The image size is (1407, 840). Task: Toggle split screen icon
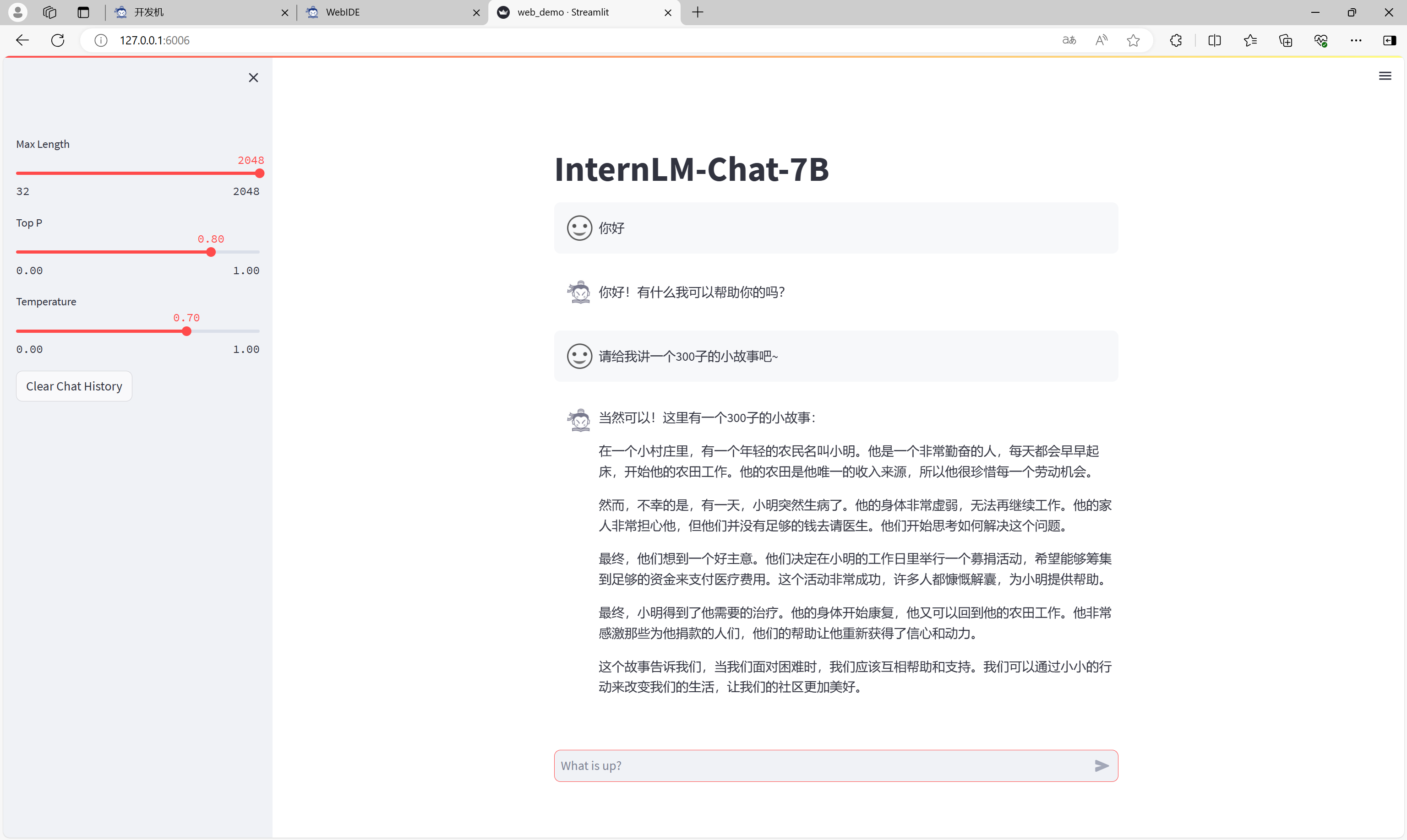(1215, 40)
